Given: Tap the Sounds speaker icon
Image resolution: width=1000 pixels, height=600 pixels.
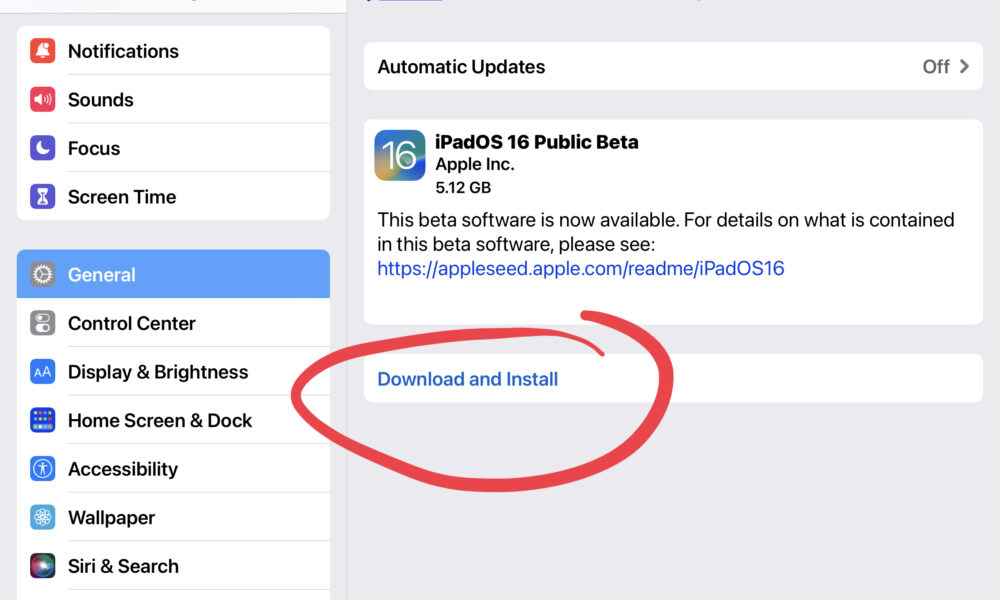Looking at the screenshot, I should point(43,99).
